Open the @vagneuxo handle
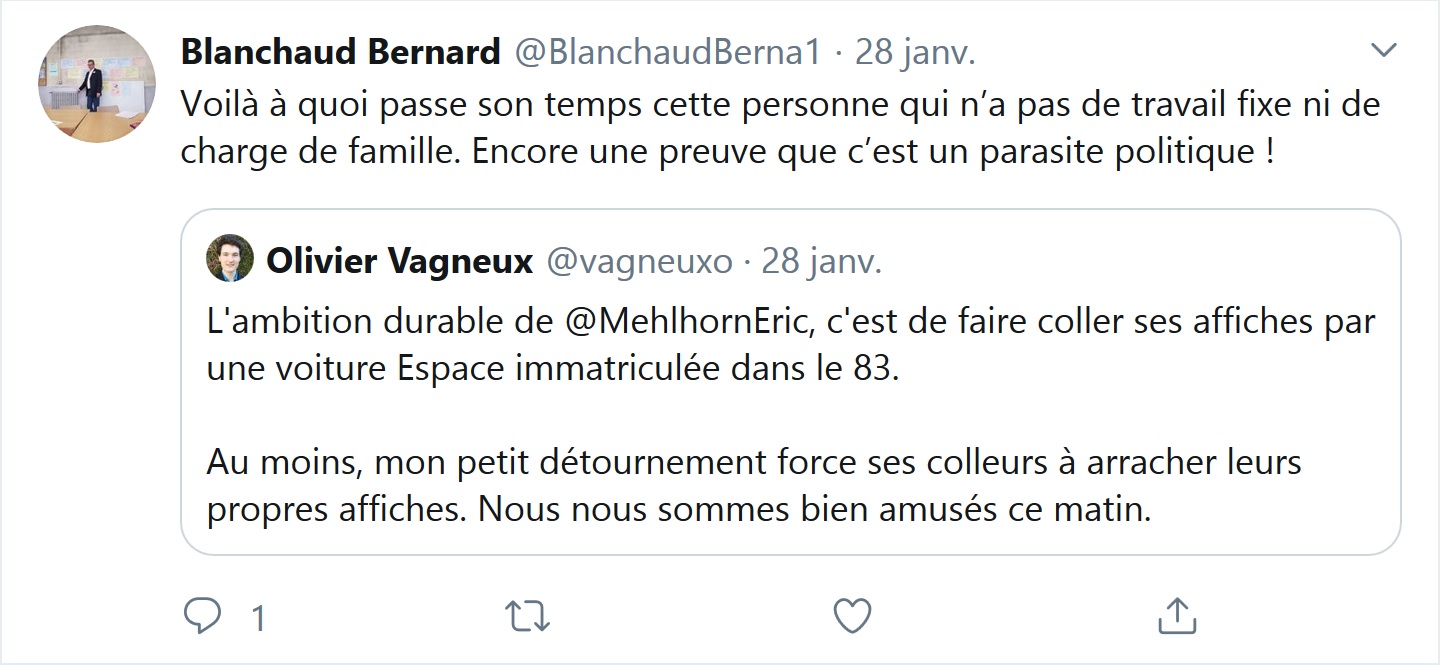 639,262
